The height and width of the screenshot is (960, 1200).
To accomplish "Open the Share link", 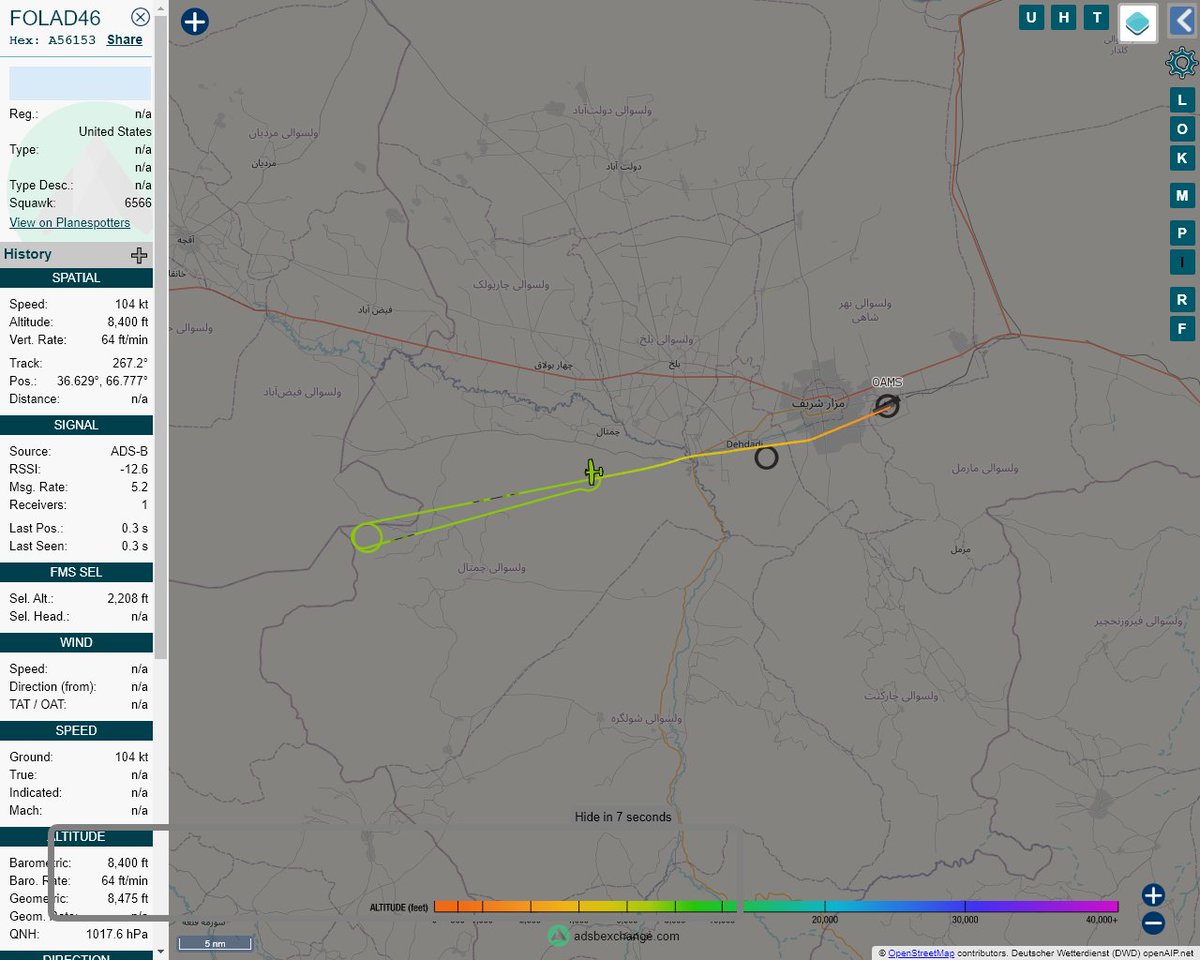I will click(124, 39).
